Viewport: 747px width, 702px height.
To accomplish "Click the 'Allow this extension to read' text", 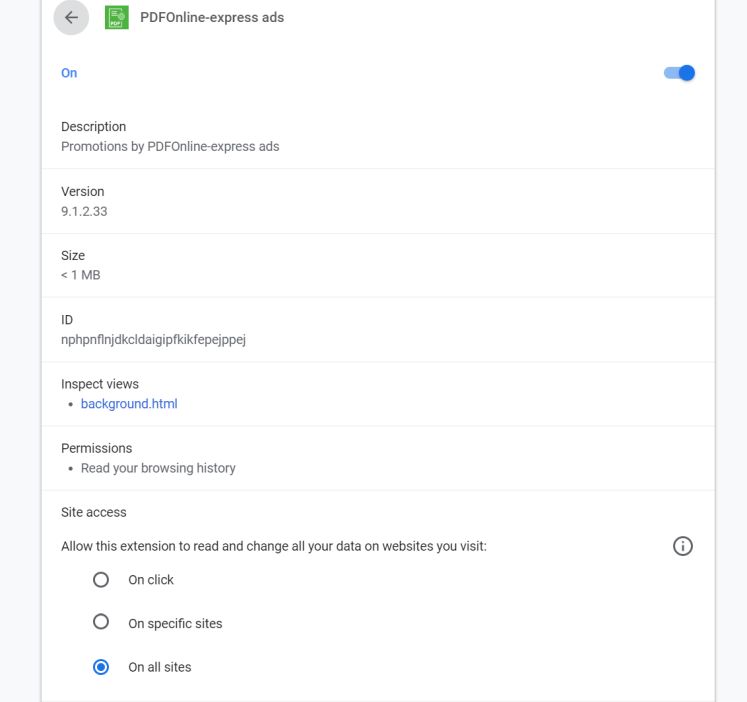I will coord(273,547).
